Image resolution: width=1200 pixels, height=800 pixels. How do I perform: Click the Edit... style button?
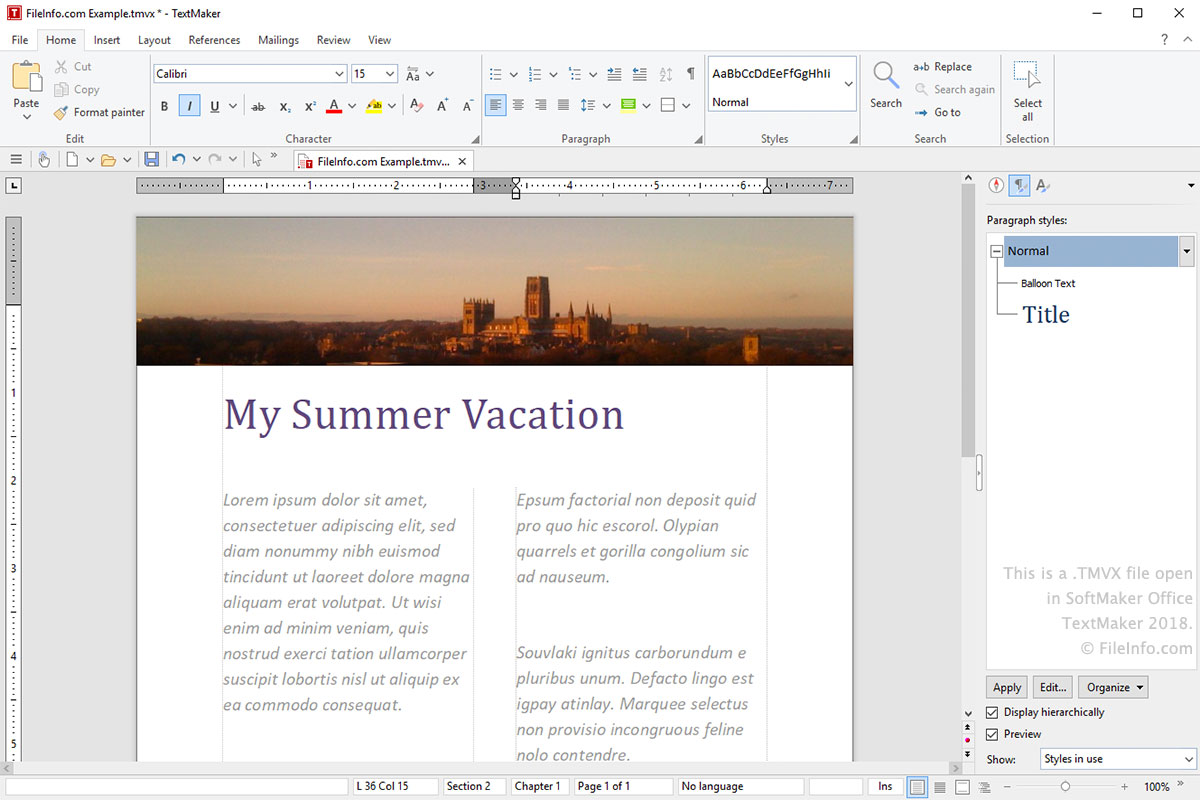(1052, 688)
